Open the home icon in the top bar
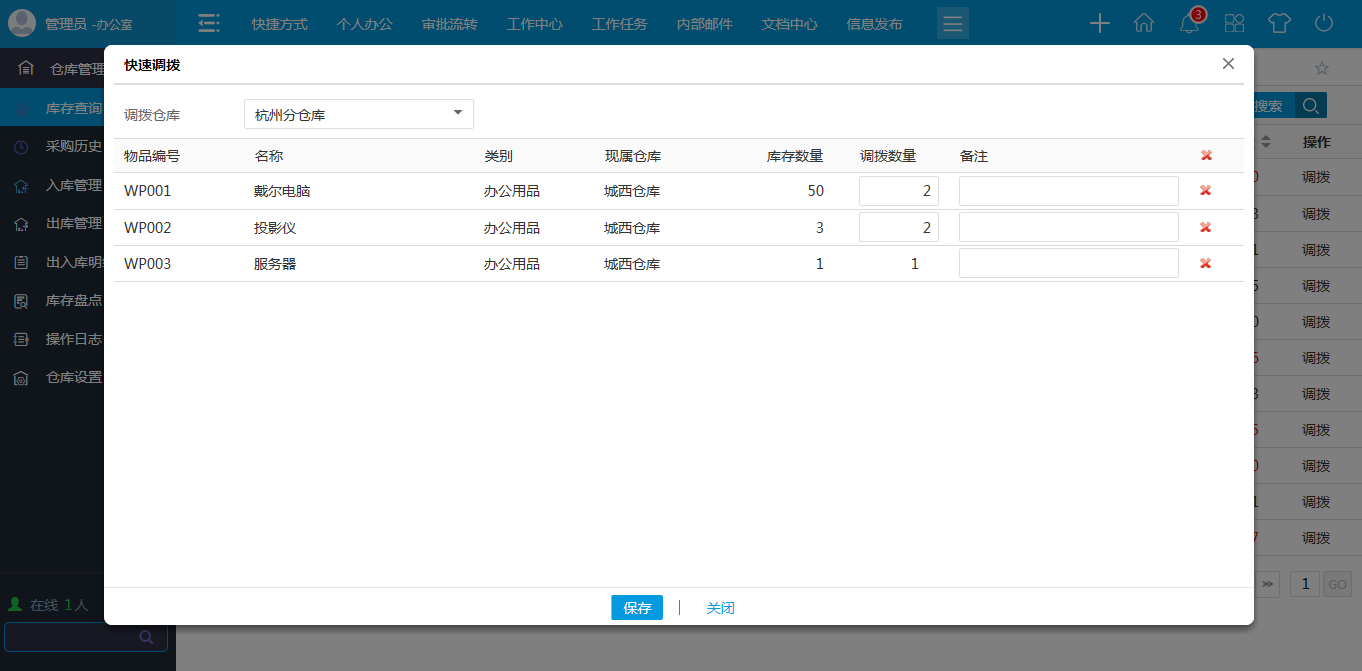Viewport: 1362px width, 671px height. [1144, 22]
